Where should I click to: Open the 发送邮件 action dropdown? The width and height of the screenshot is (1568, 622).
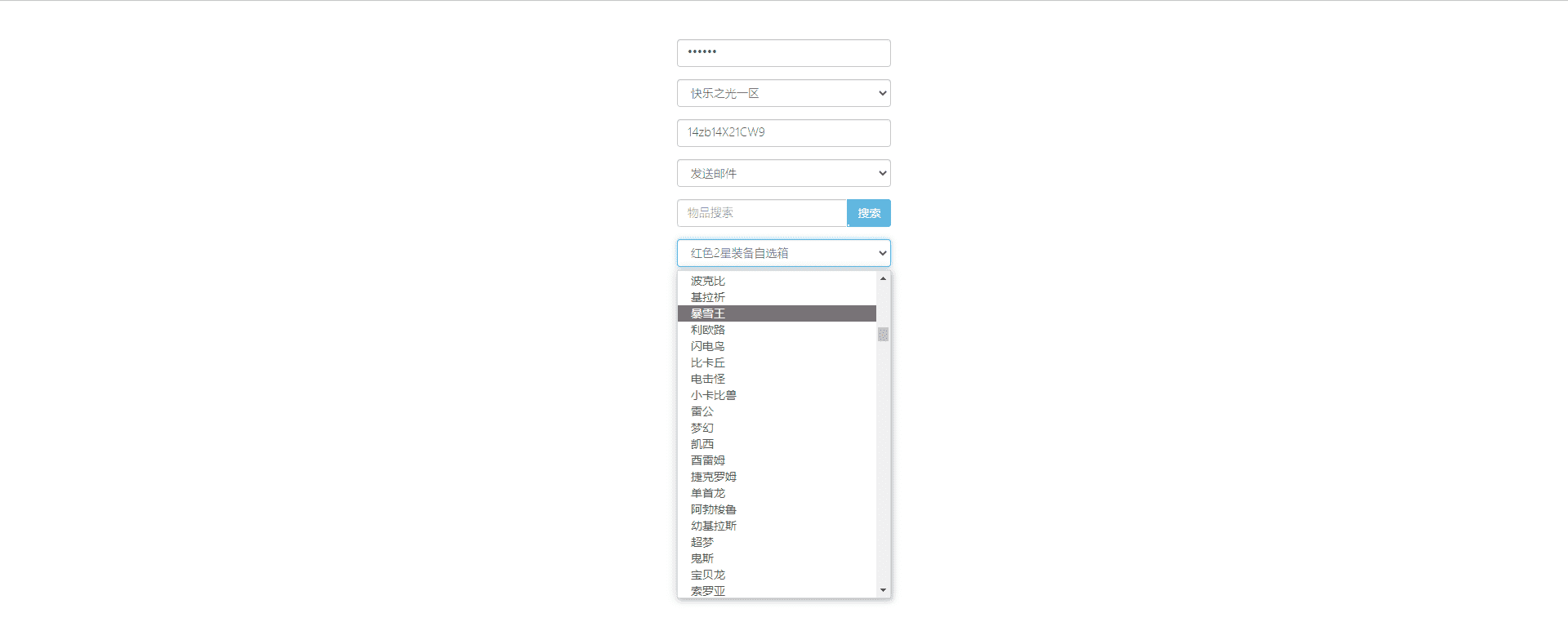783,173
